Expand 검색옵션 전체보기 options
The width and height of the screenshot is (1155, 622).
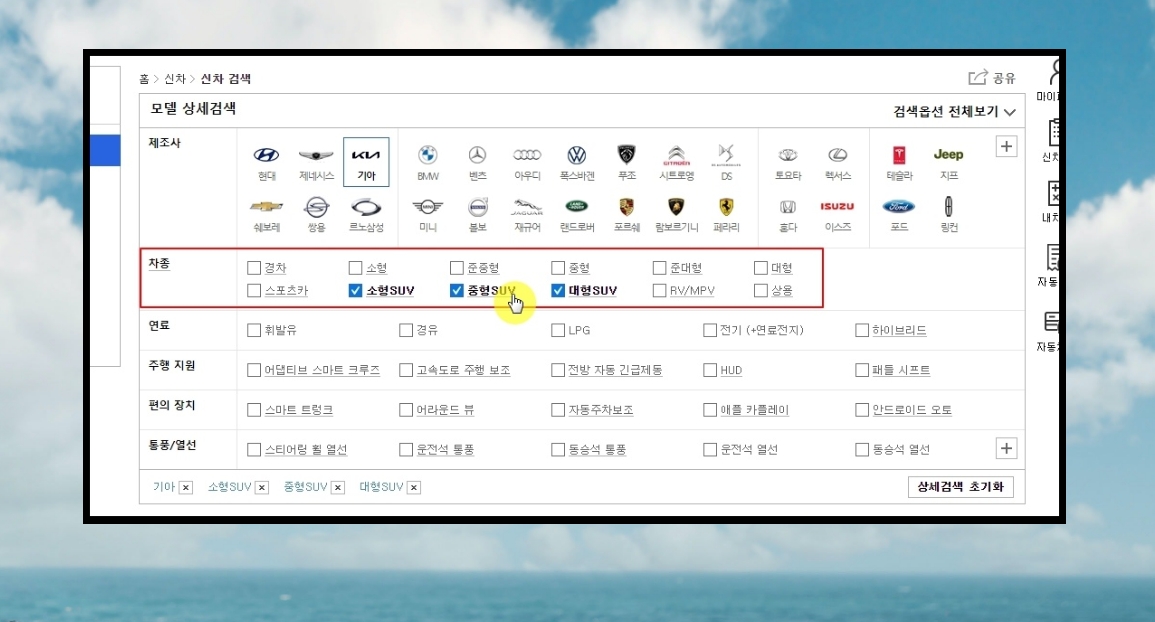pyautogui.click(x=954, y=111)
